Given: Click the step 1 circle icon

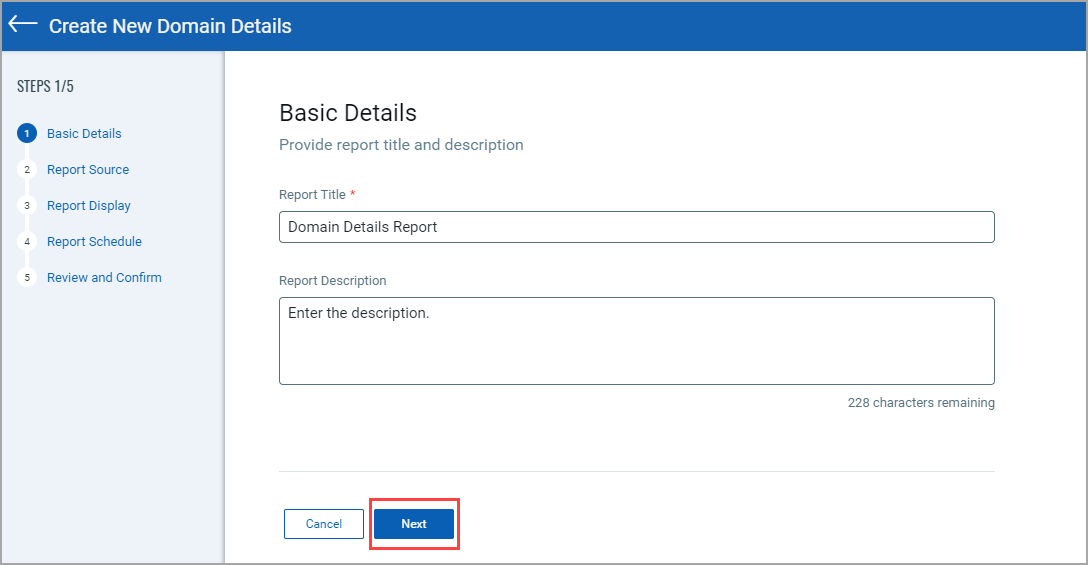Looking at the screenshot, I should 28,134.
